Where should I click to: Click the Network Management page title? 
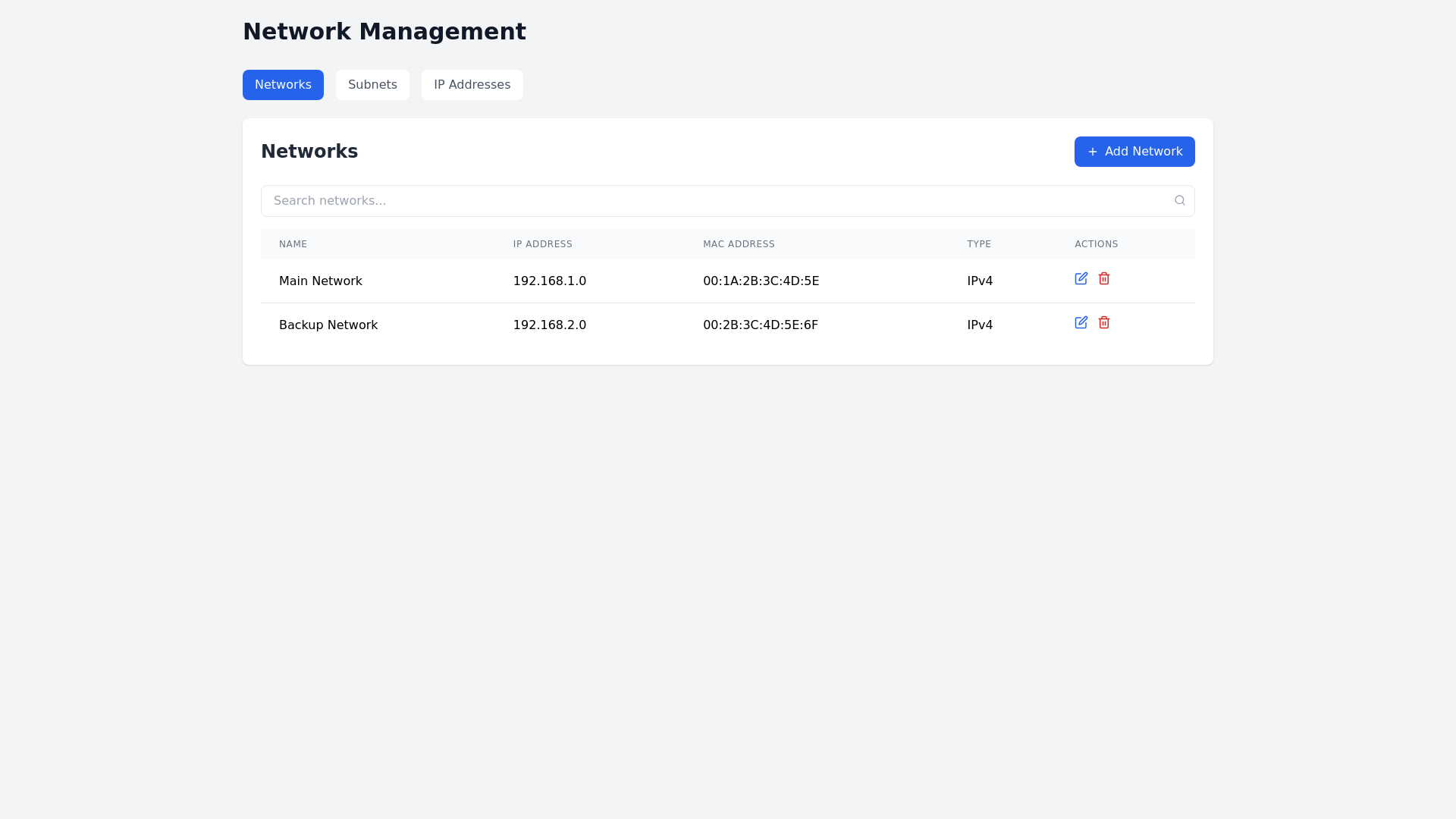[384, 32]
